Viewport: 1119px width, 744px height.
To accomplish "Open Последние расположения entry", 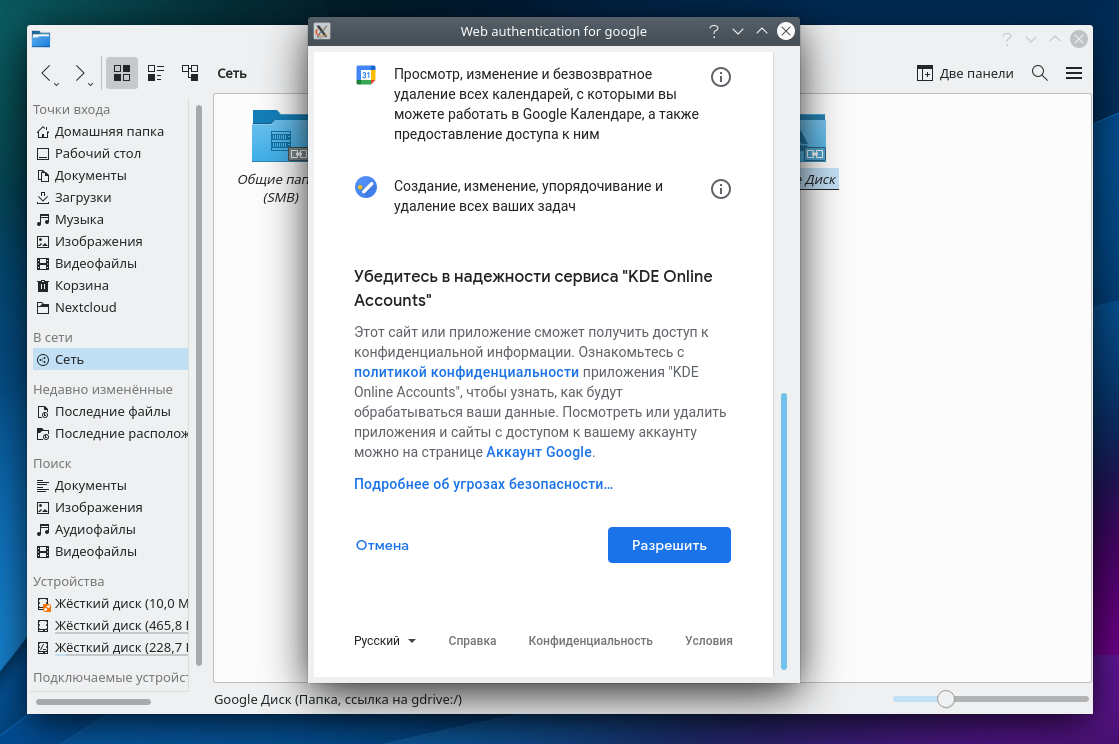I will (x=111, y=434).
